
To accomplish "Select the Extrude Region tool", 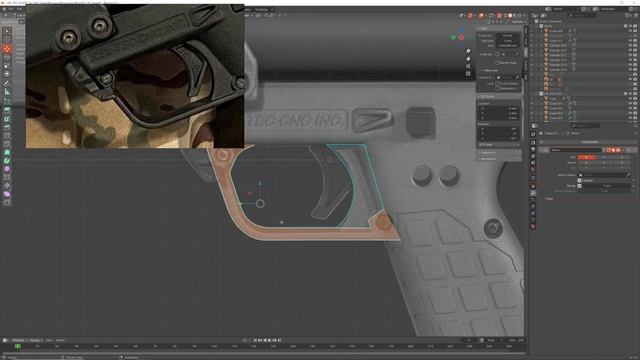I will point(7,110).
